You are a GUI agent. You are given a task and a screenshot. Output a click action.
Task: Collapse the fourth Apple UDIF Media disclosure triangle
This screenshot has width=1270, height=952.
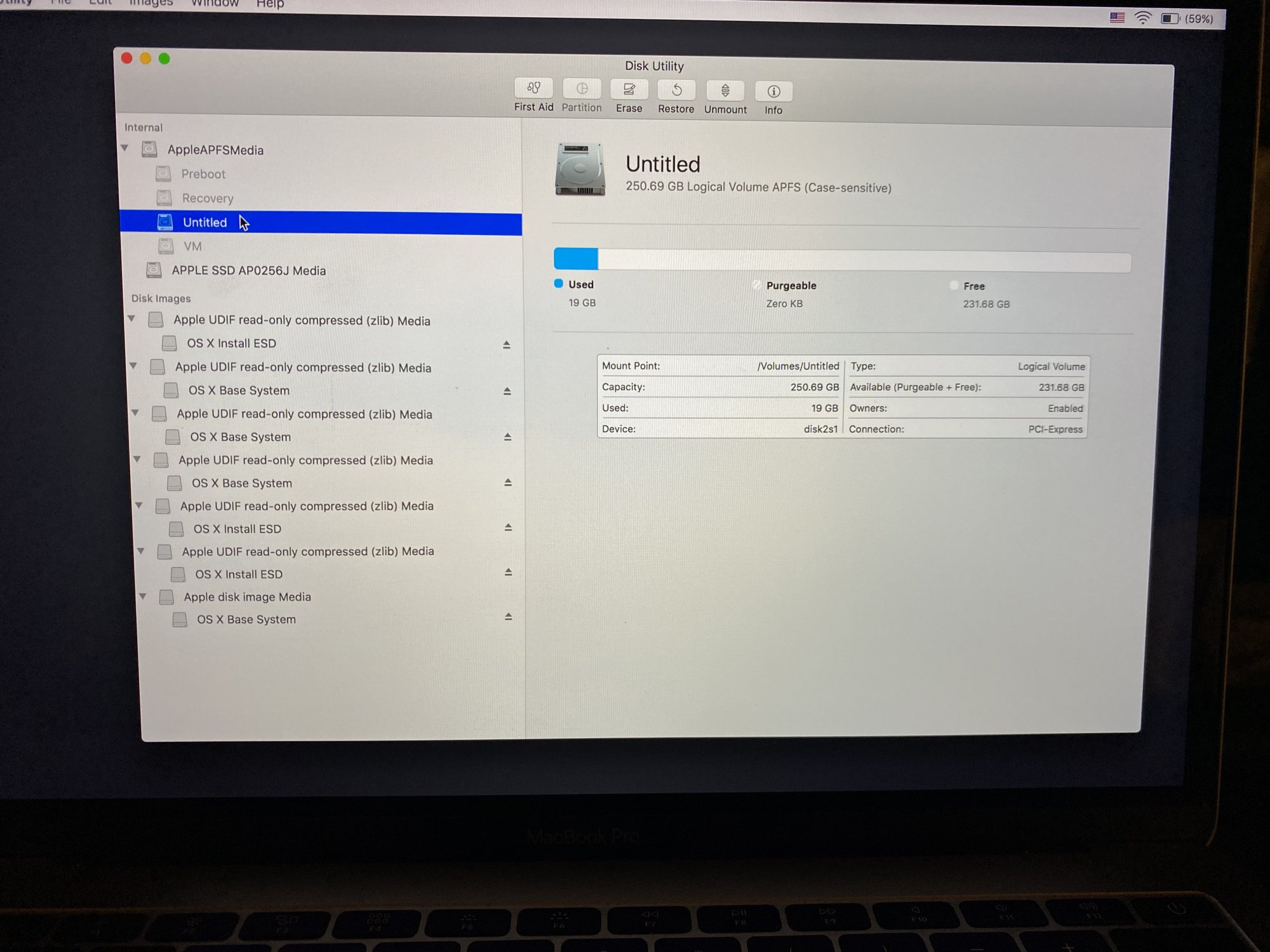137,458
